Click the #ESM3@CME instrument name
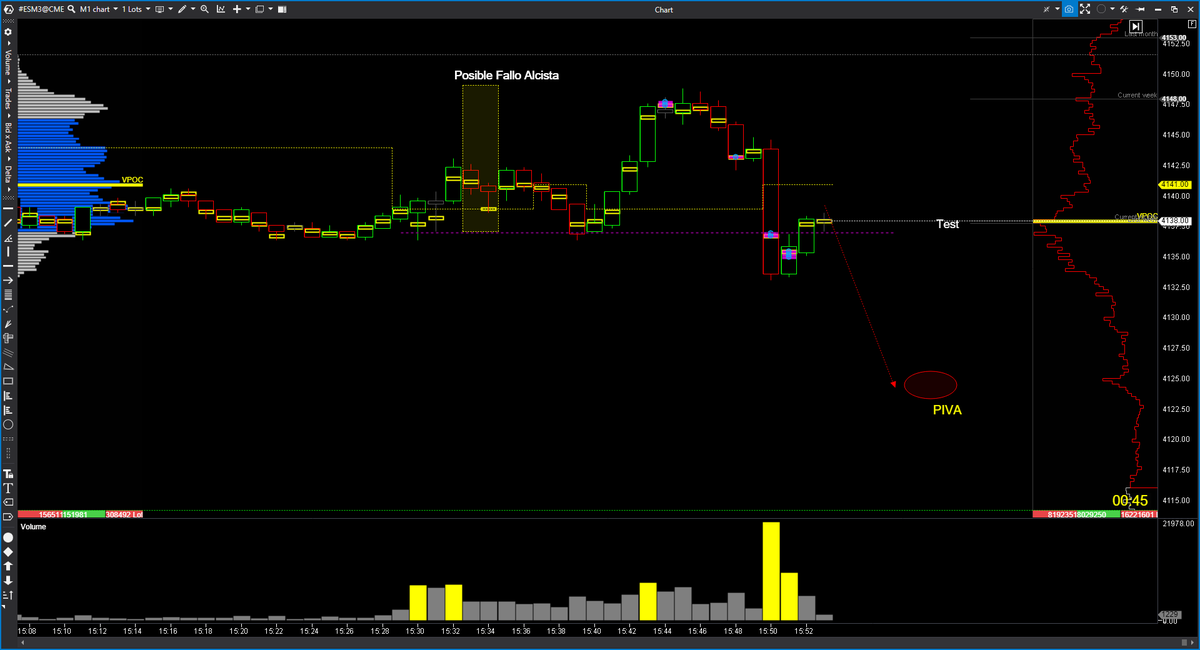 click(41, 9)
